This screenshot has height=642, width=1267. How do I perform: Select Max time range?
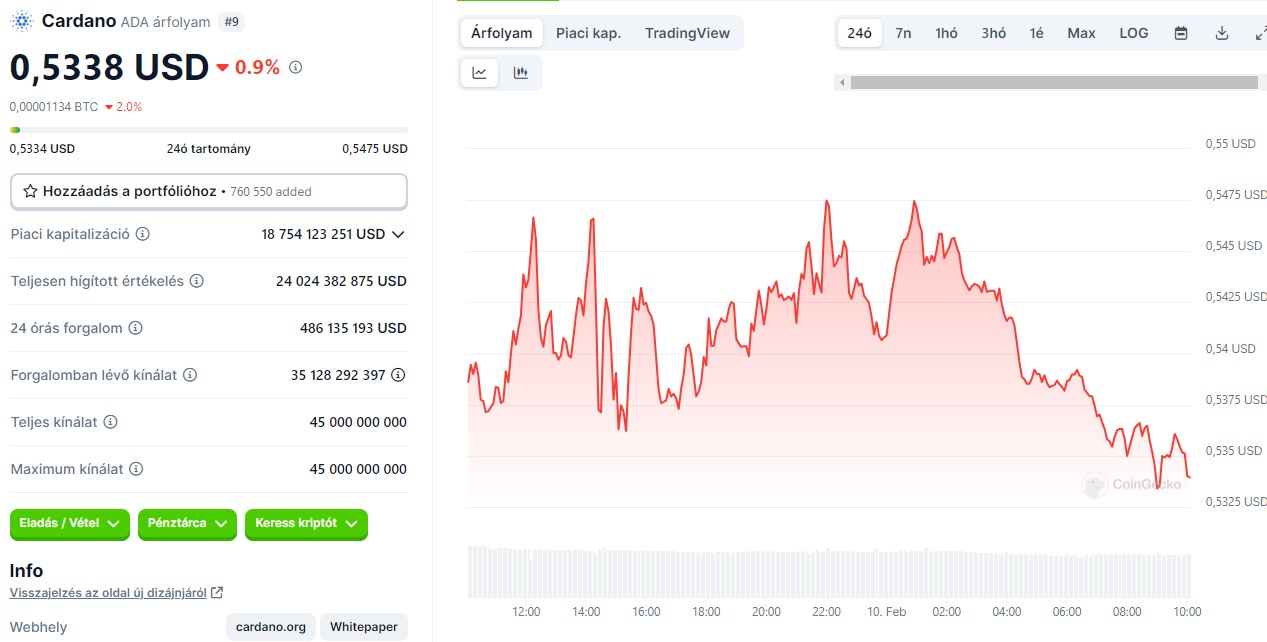[1081, 33]
